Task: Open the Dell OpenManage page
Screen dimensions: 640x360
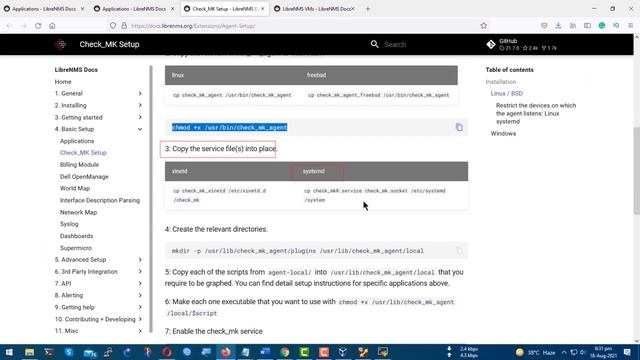Action: click(x=84, y=177)
